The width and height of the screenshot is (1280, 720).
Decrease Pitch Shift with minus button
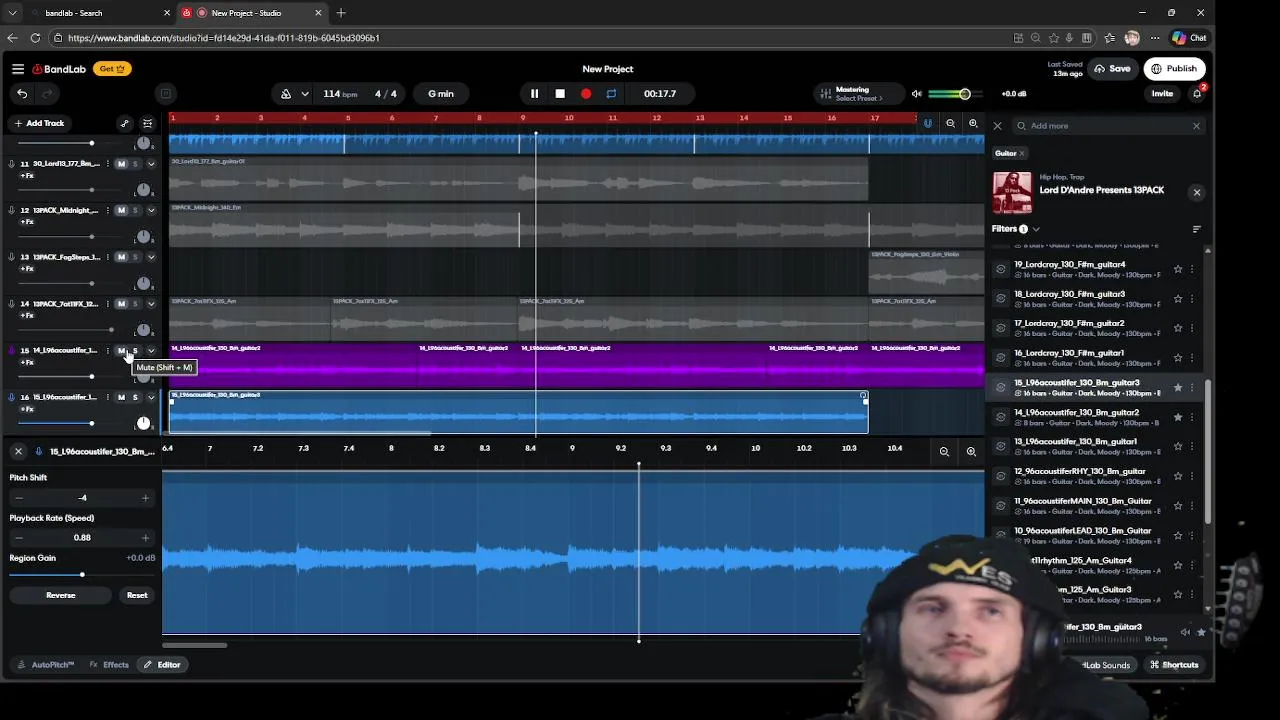point(18,498)
